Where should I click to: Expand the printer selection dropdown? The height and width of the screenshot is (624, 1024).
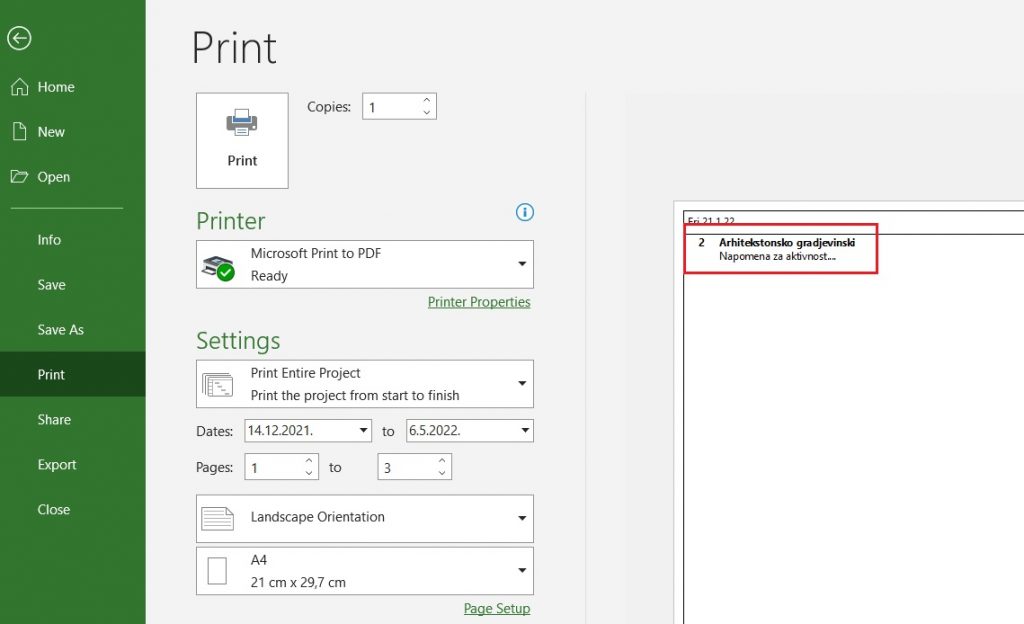pos(522,264)
